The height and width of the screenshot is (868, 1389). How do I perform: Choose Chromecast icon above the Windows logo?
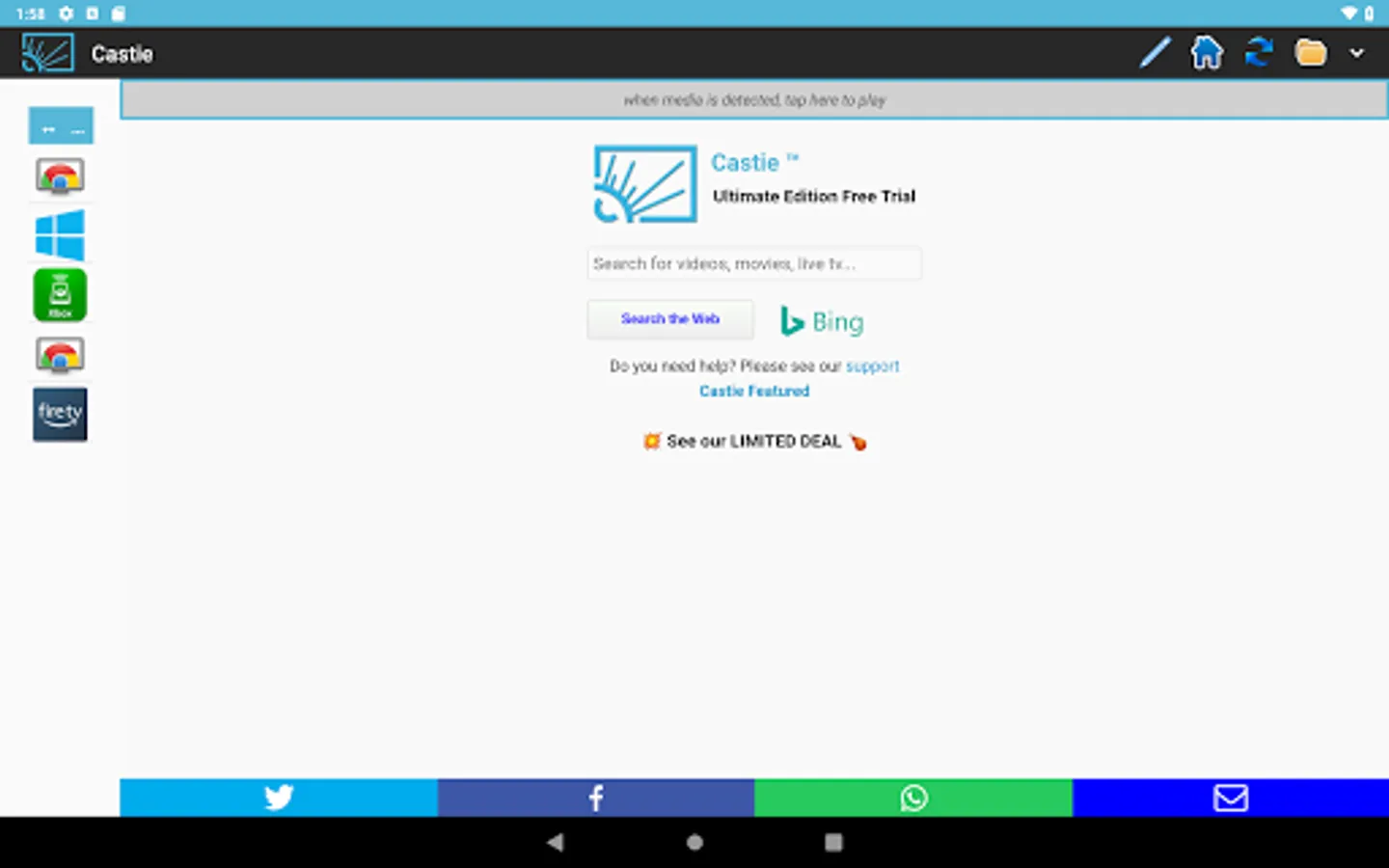coord(60,176)
